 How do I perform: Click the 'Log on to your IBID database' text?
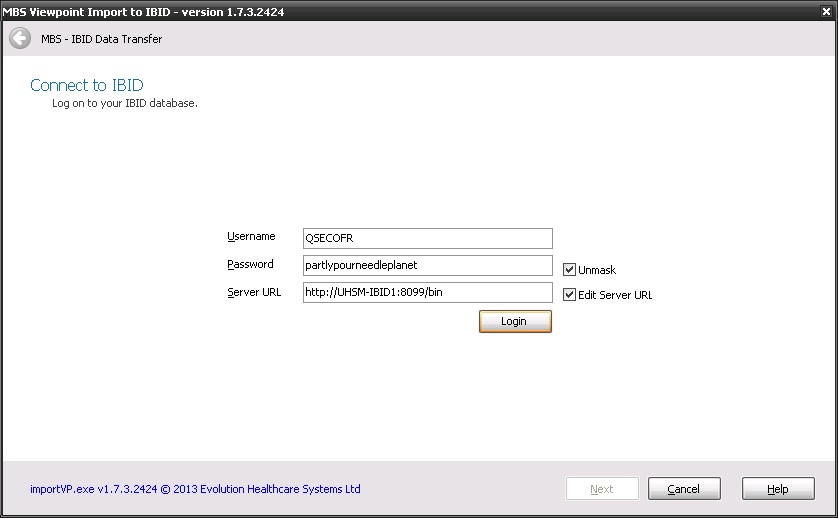tap(125, 103)
